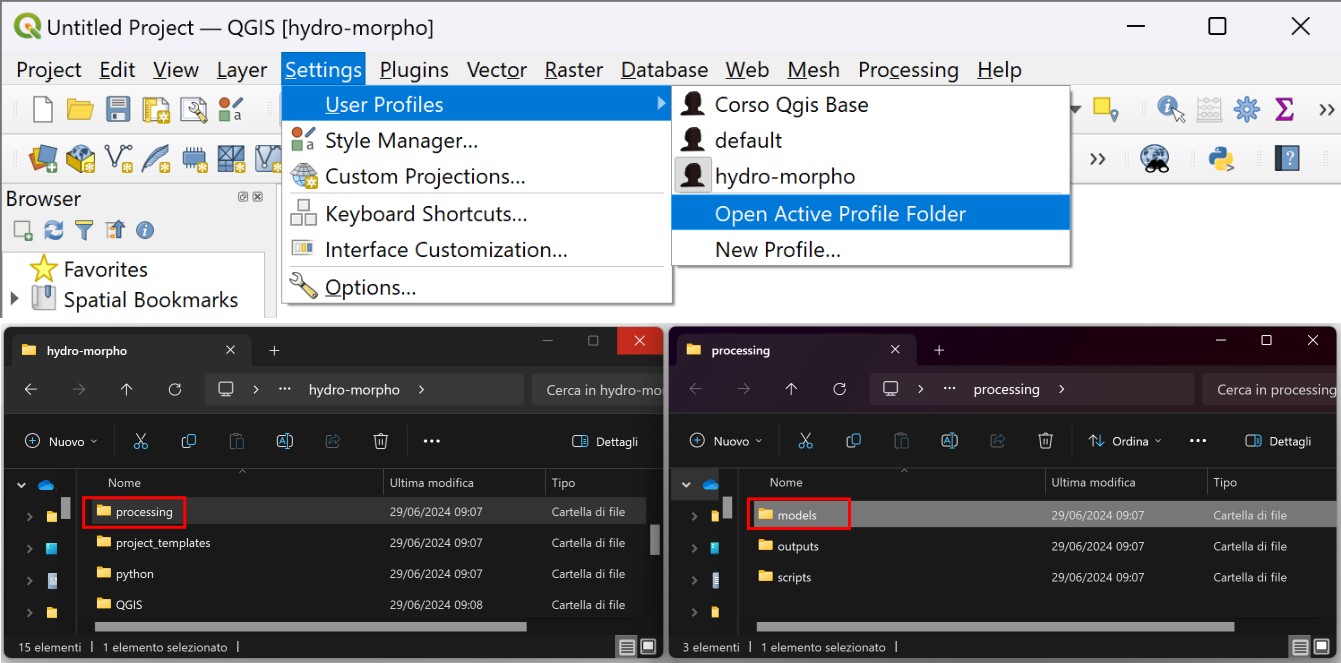Open the Layout Manager icon with wrench

click(x=193, y=109)
